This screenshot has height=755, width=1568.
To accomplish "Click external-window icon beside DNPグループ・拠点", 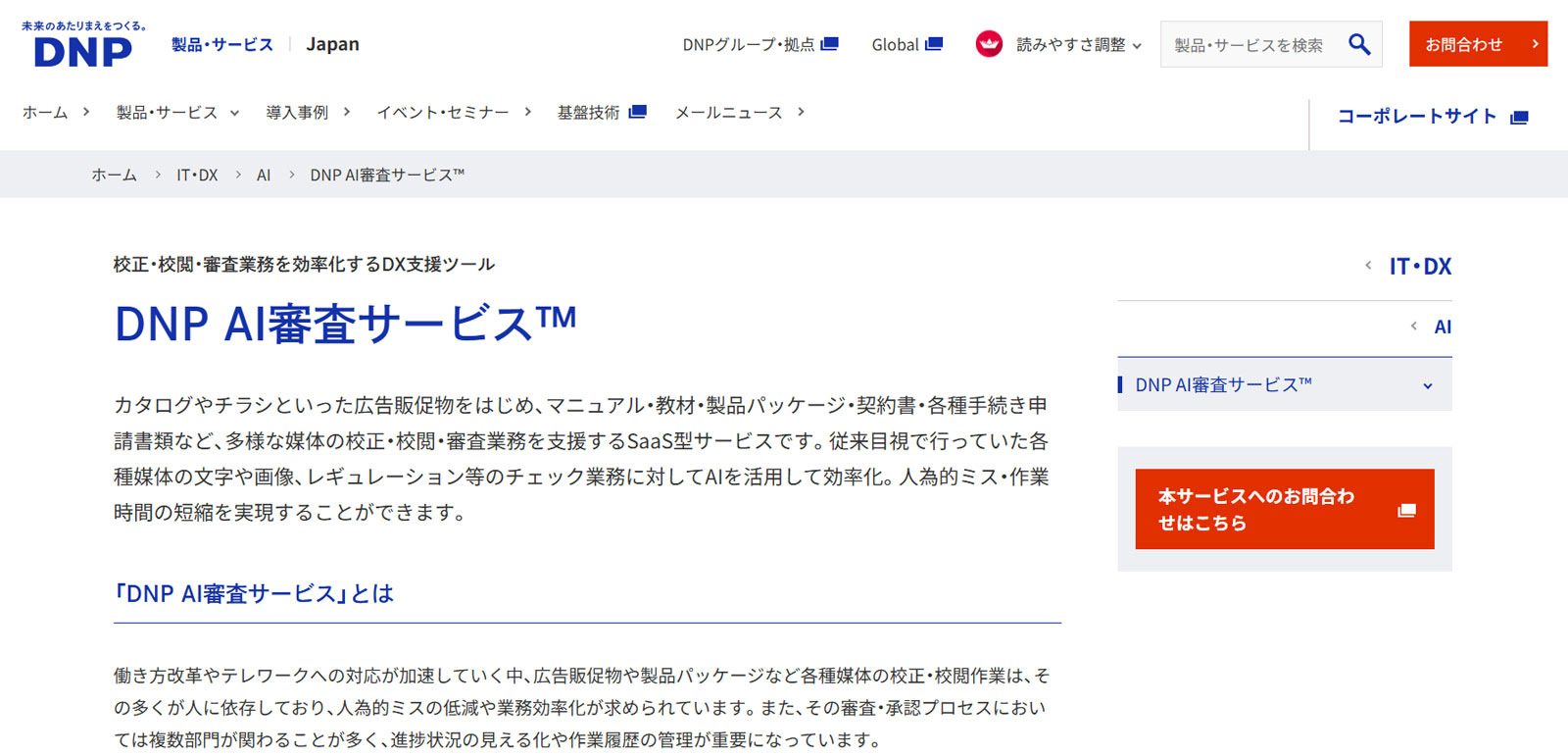I will pyautogui.click(x=830, y=44).
